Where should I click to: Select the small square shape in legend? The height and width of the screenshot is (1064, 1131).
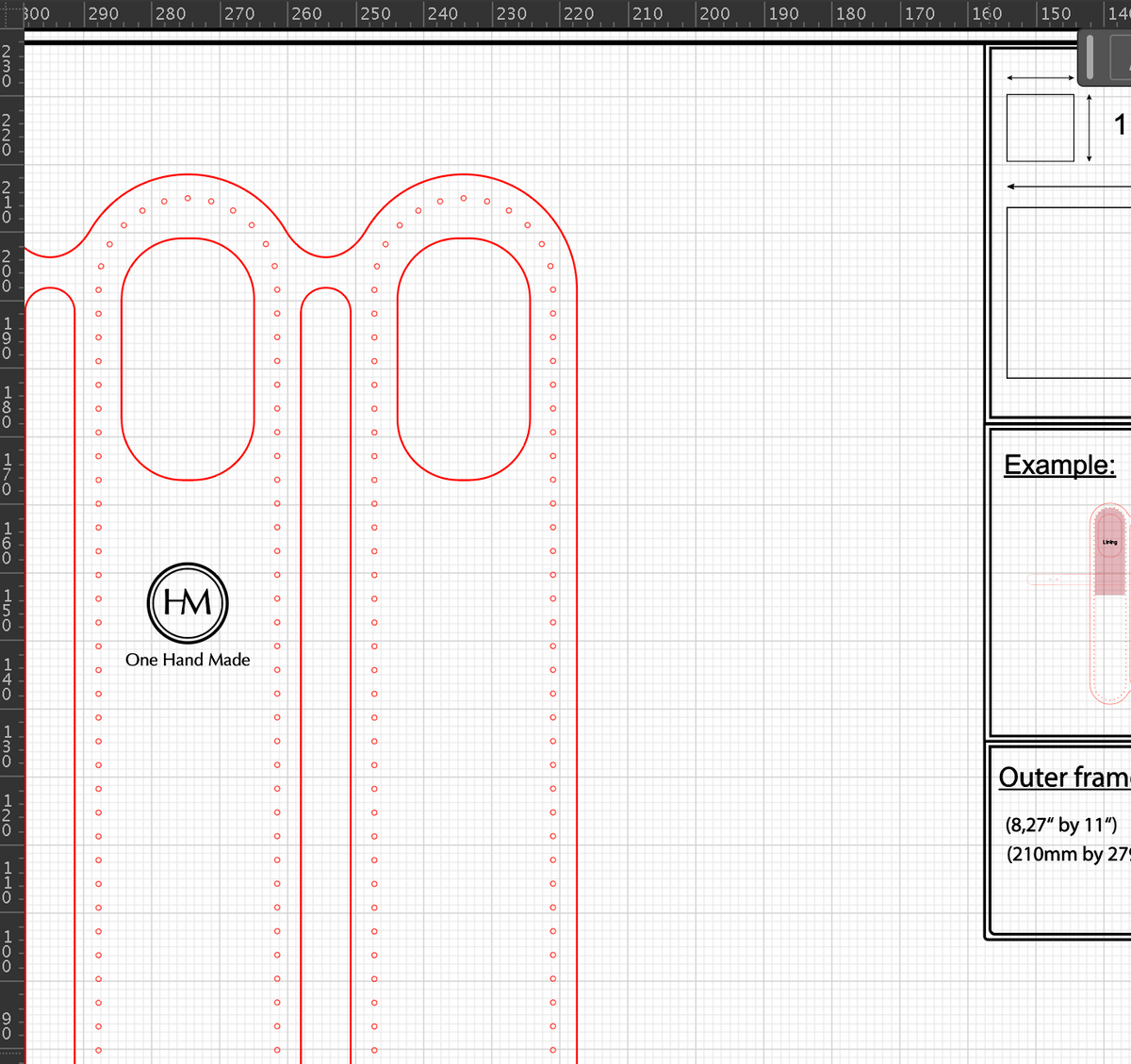(x=1041, y=127)
